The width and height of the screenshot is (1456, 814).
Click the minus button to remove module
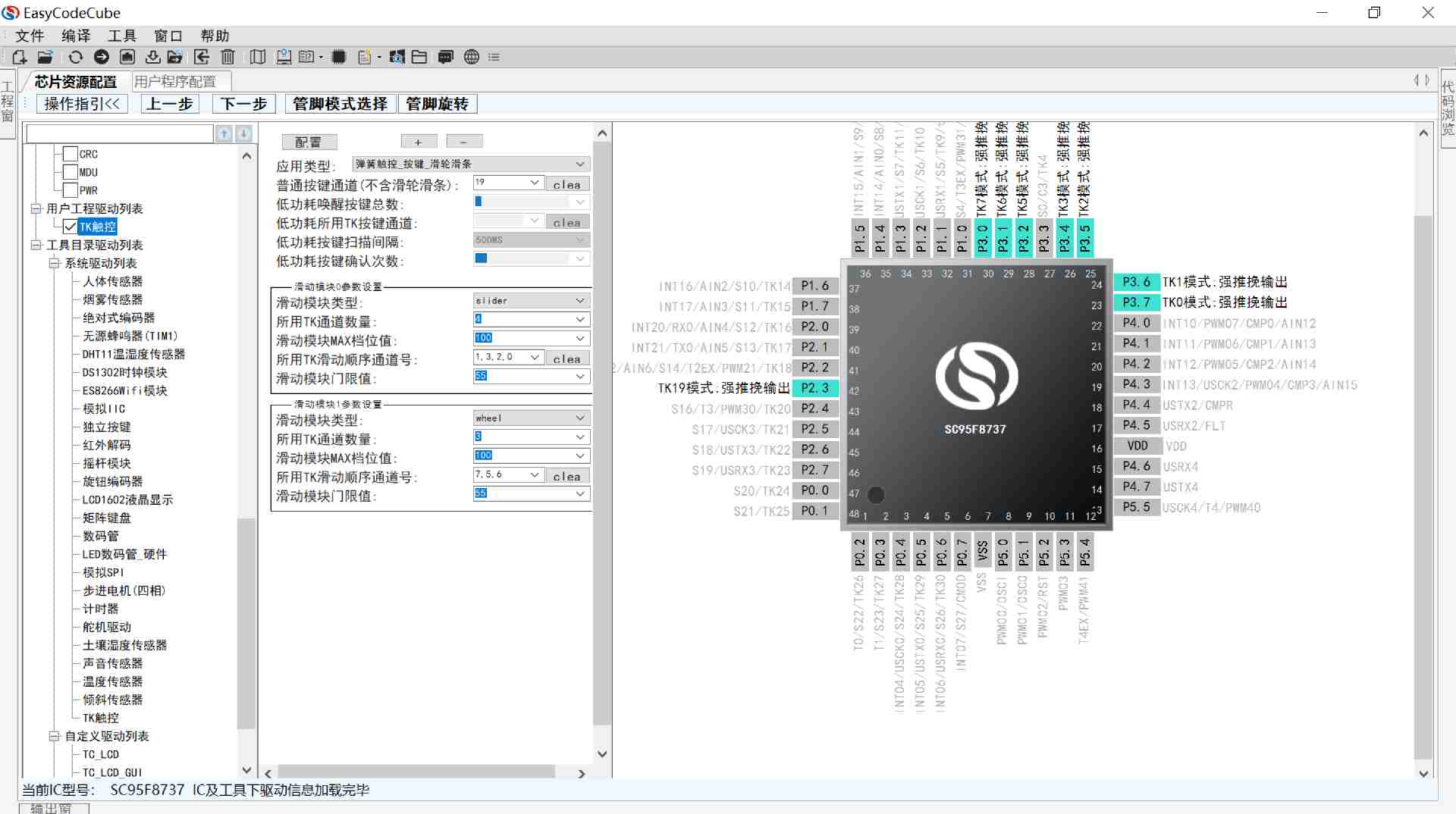[x=464, y=142]
